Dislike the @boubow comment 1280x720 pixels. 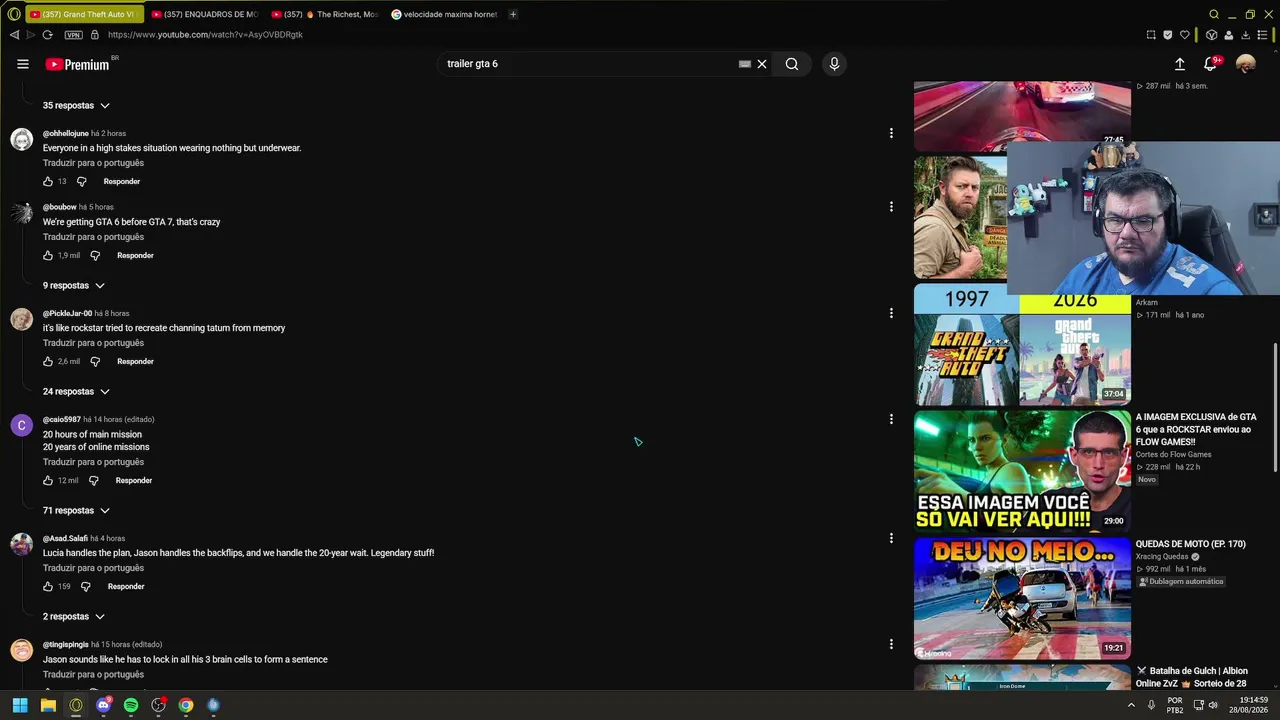(x=96, y=256)
